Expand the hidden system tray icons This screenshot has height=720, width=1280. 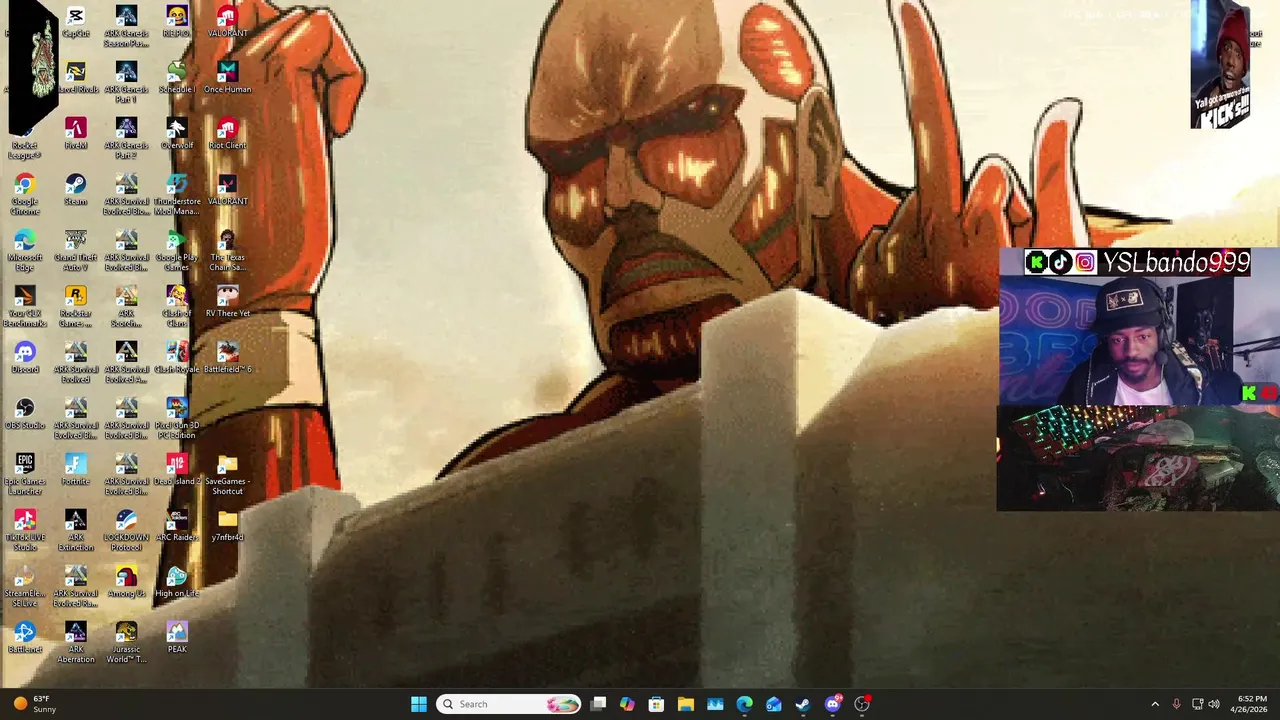[x=1155, y=704]
